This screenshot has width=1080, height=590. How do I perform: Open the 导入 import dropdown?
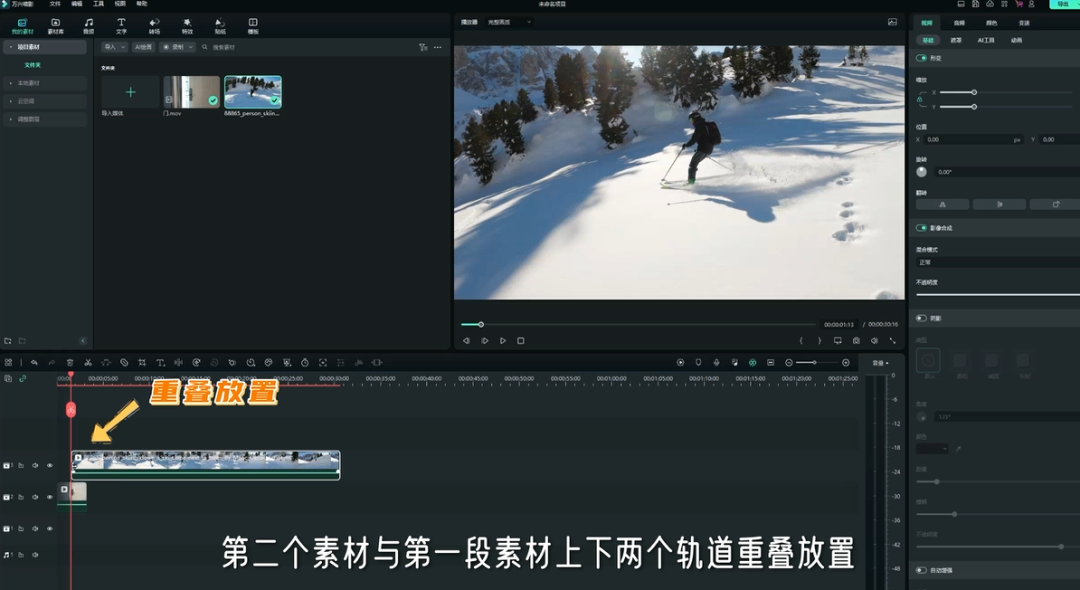(x=114, y=47)
